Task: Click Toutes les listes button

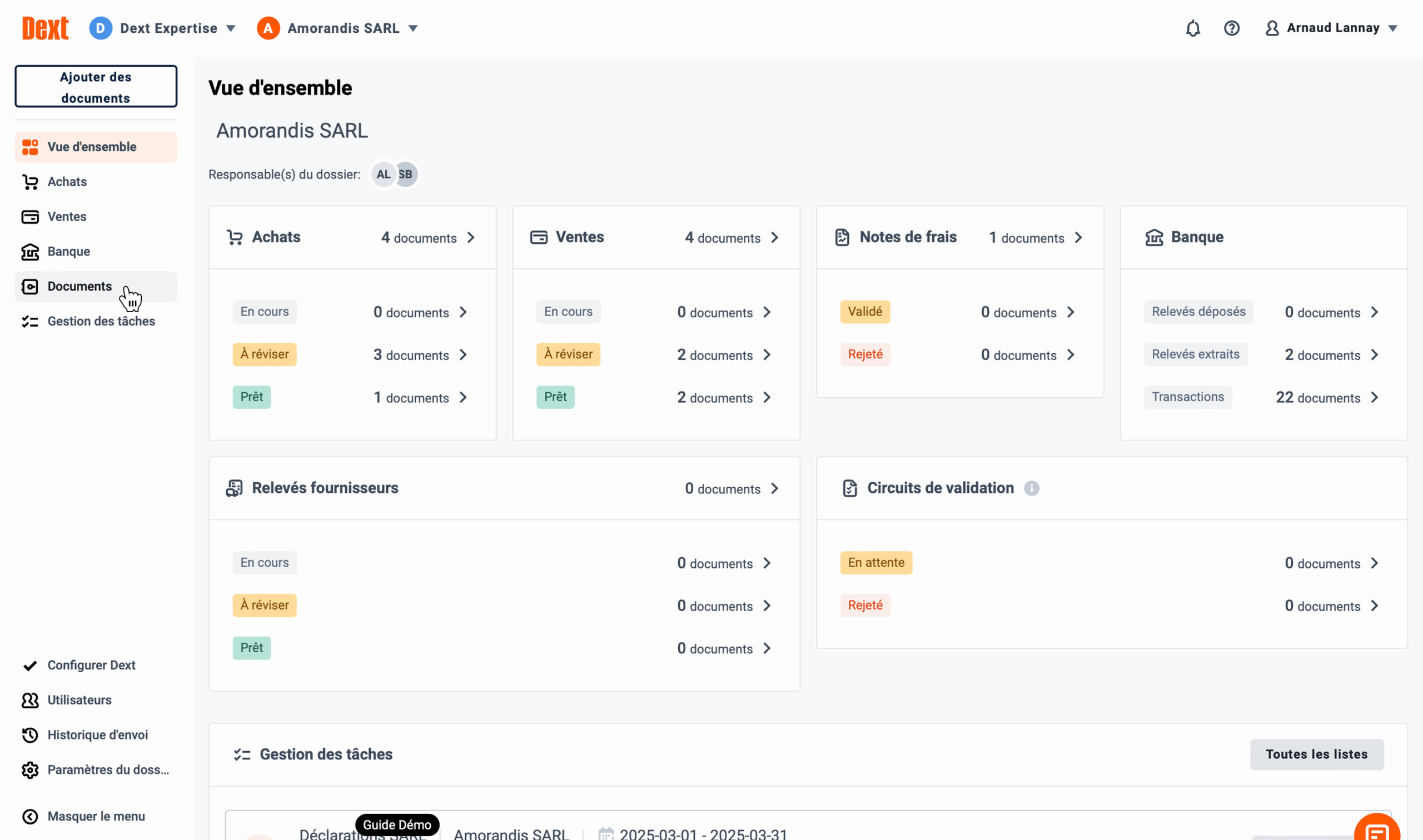Action: 1316,754
